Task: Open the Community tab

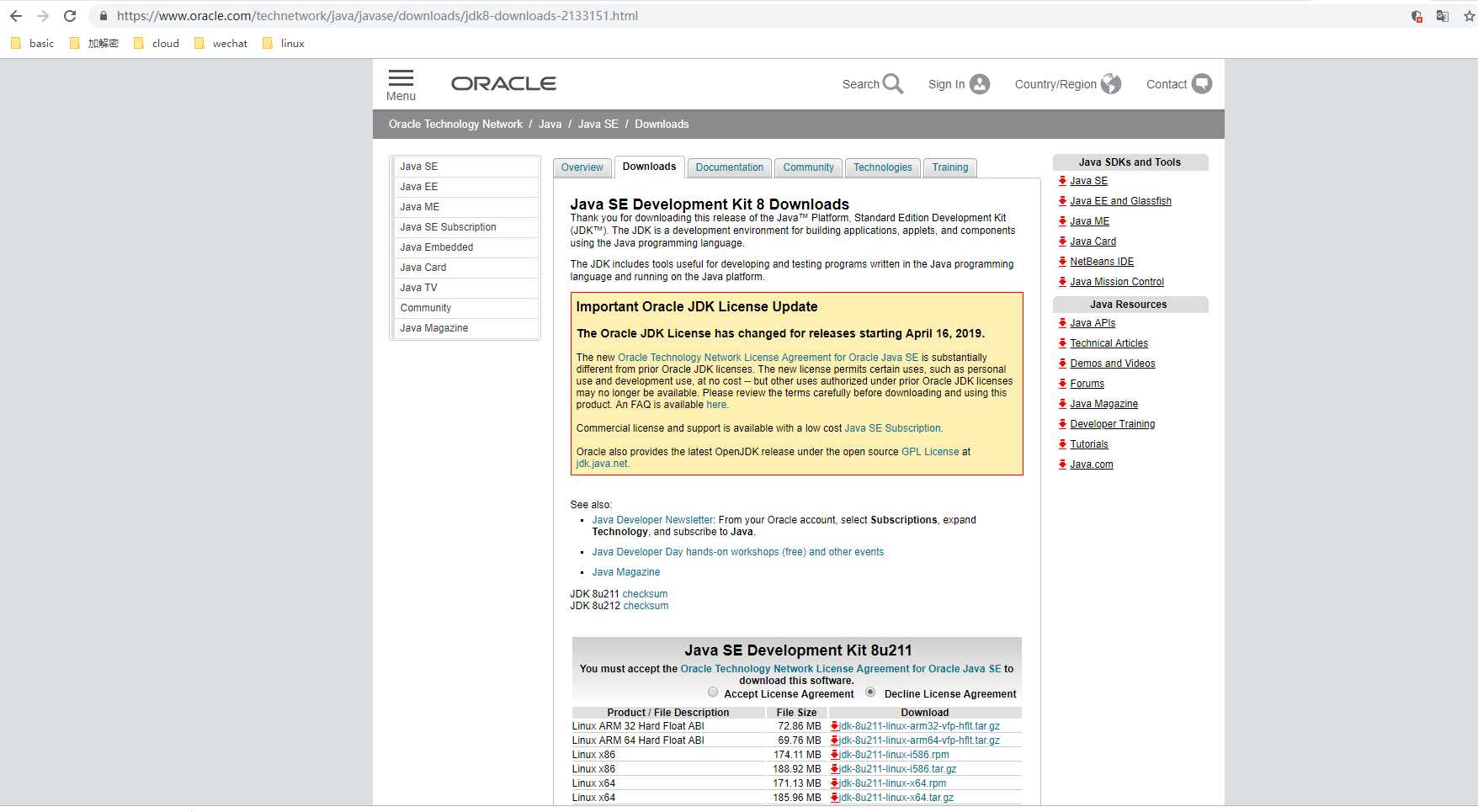Action: pos(808,167)
